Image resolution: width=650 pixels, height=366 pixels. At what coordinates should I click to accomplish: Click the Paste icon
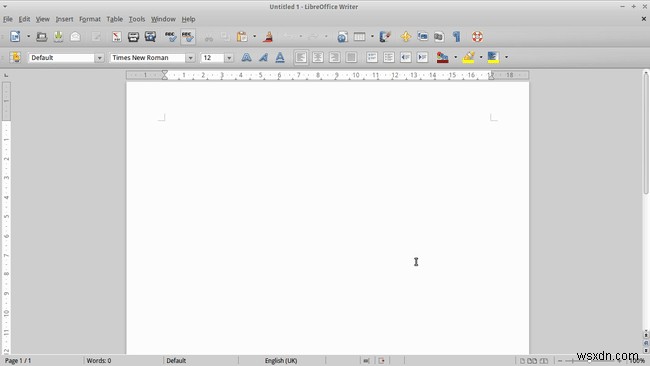click(x=242, y=36)
